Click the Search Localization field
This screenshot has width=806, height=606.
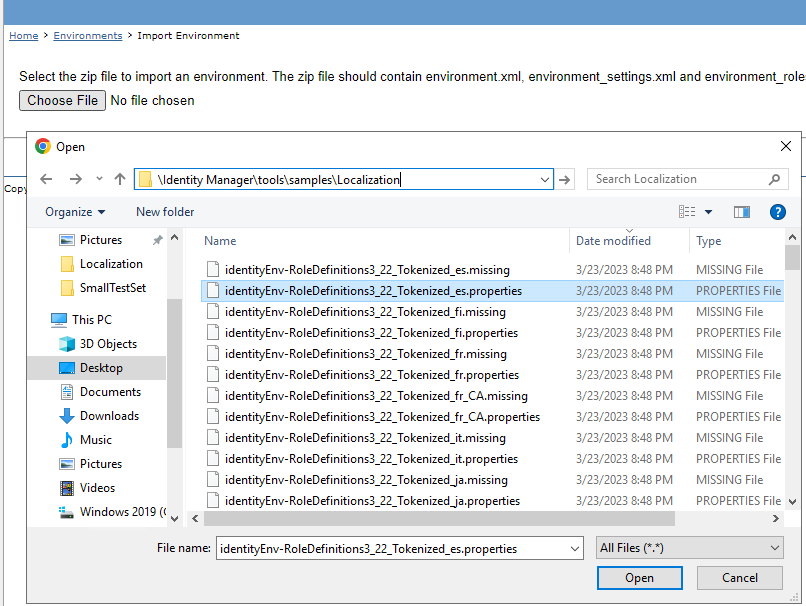pyautogui.click(x=687, y=179)
